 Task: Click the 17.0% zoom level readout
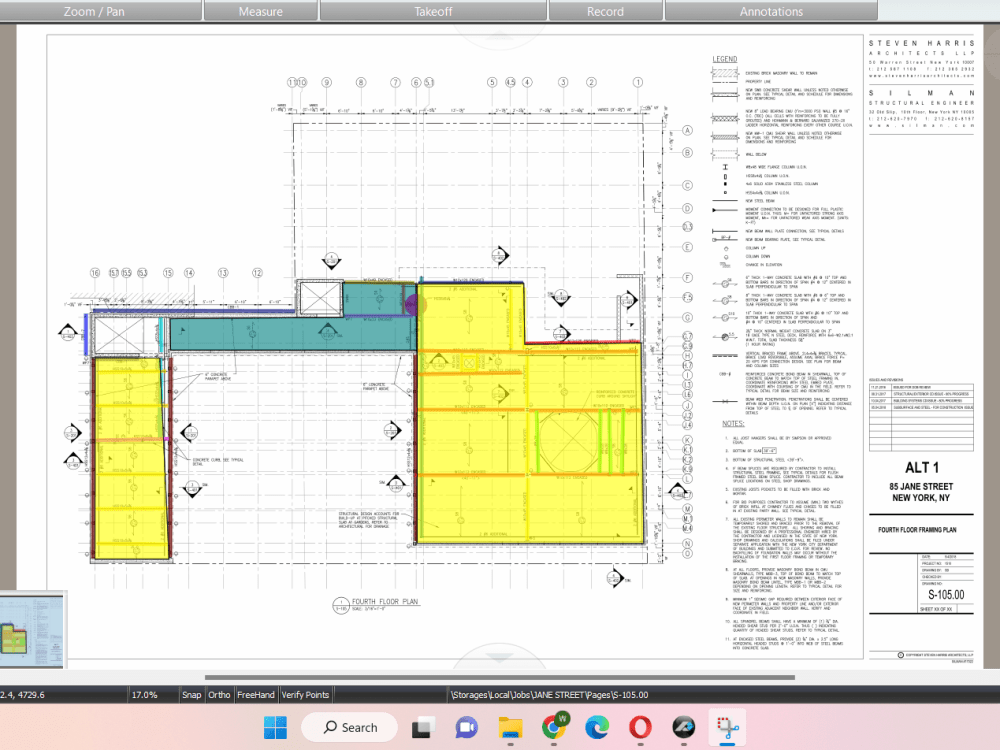145,695
